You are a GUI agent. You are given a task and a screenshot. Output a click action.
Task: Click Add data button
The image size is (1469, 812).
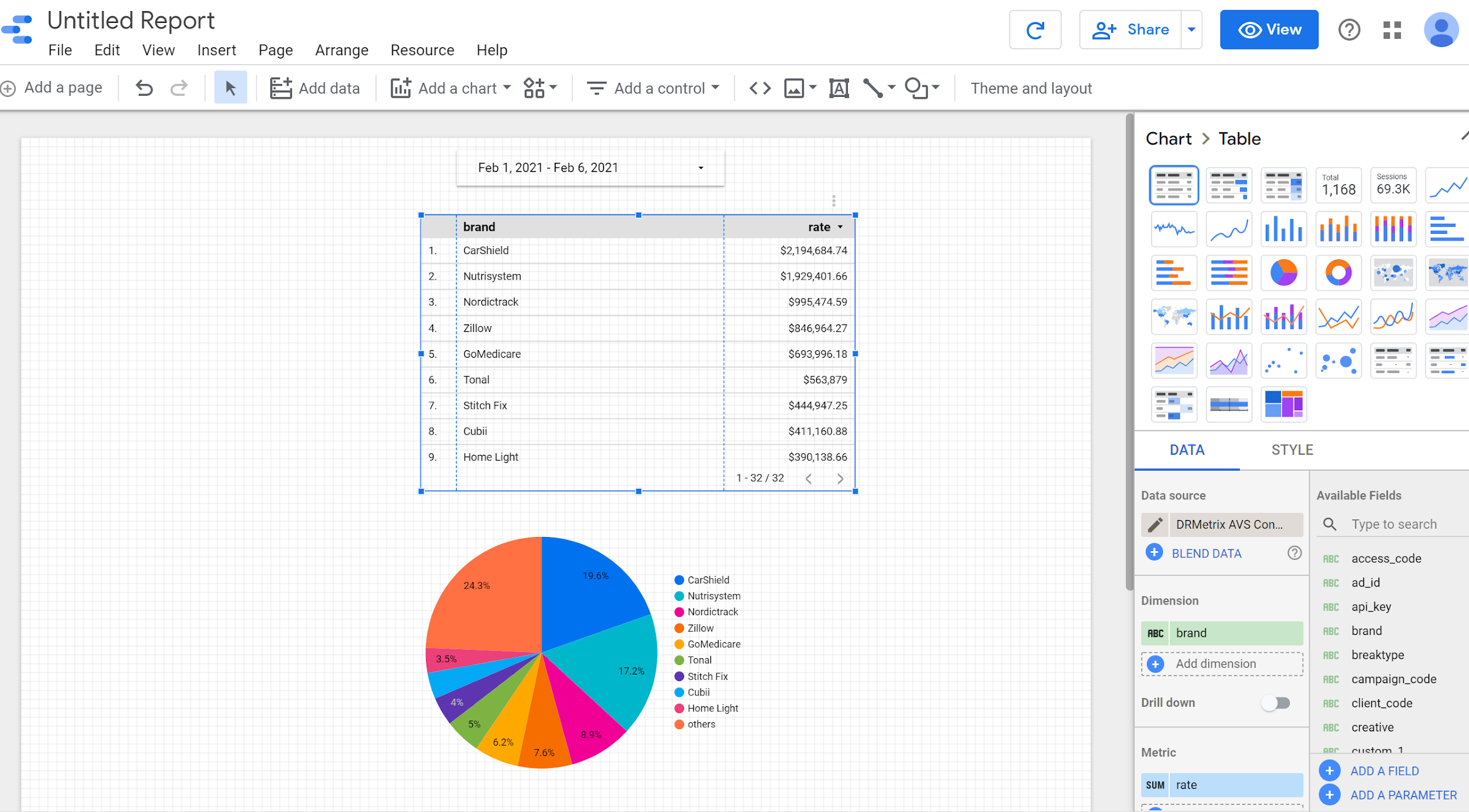(314, 88)
